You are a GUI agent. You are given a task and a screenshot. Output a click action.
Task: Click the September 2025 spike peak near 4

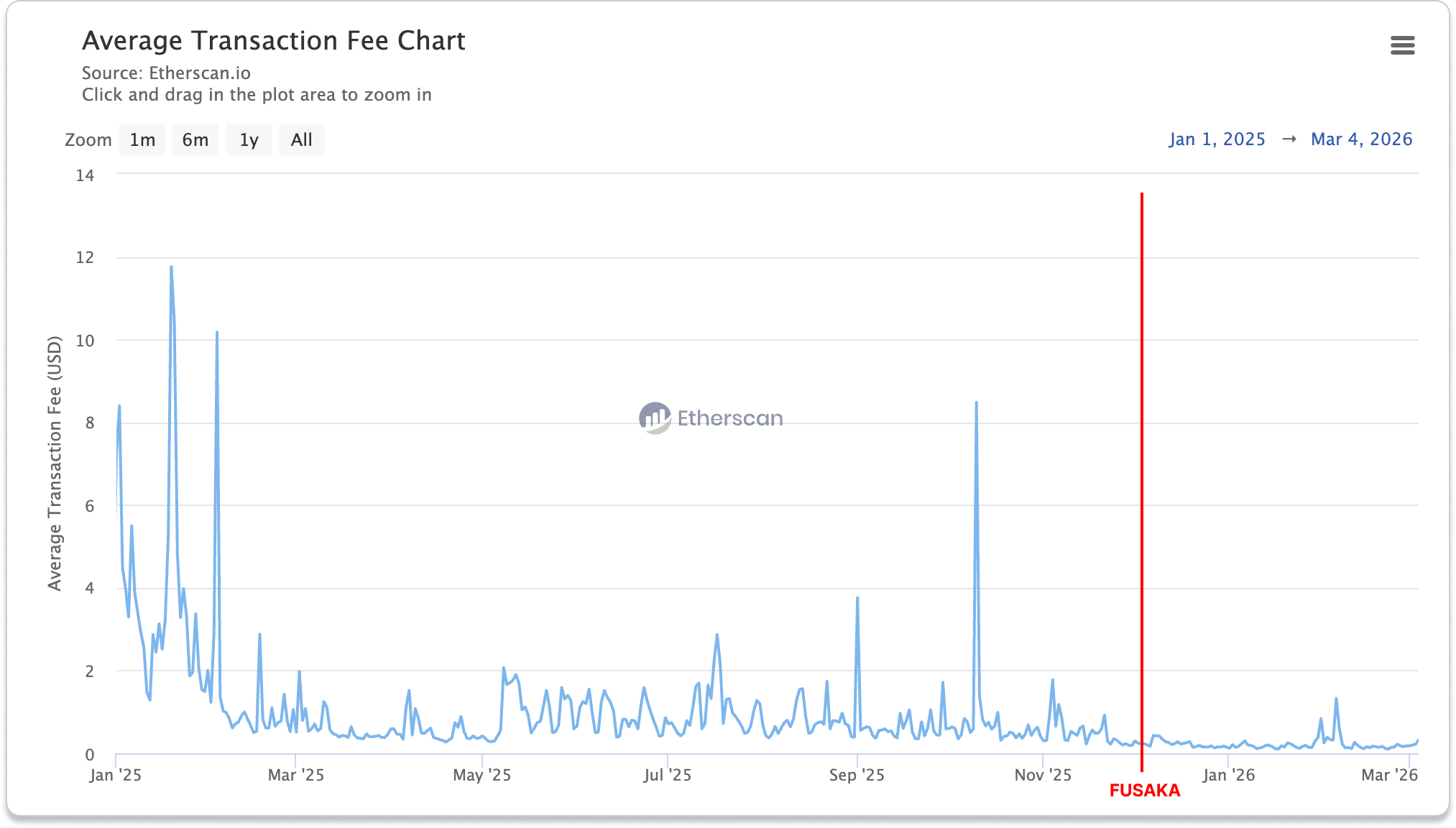point(857,598)
